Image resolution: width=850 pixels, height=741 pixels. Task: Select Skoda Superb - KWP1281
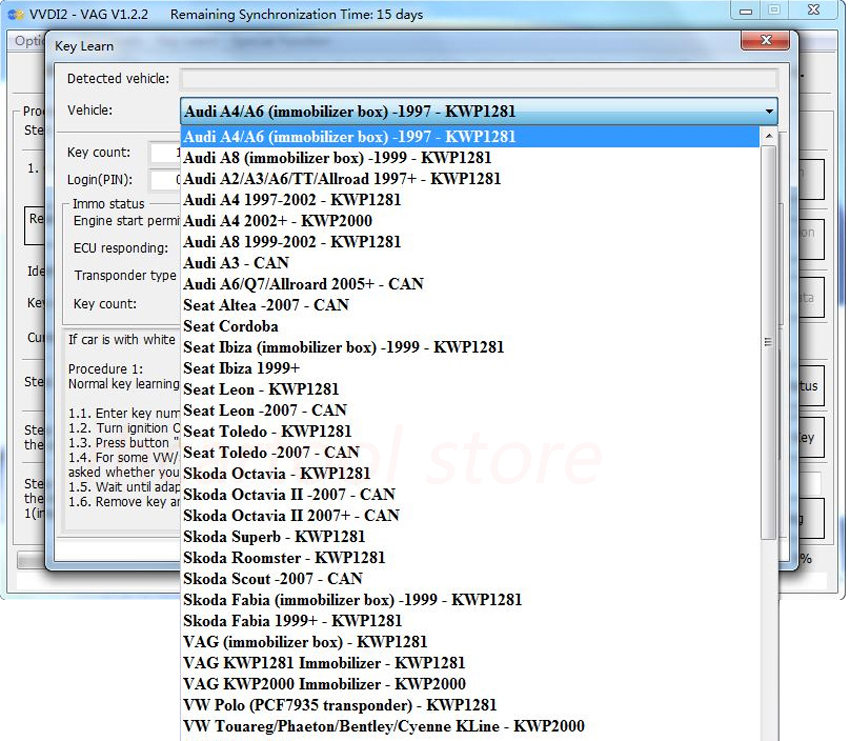[470, 537]
